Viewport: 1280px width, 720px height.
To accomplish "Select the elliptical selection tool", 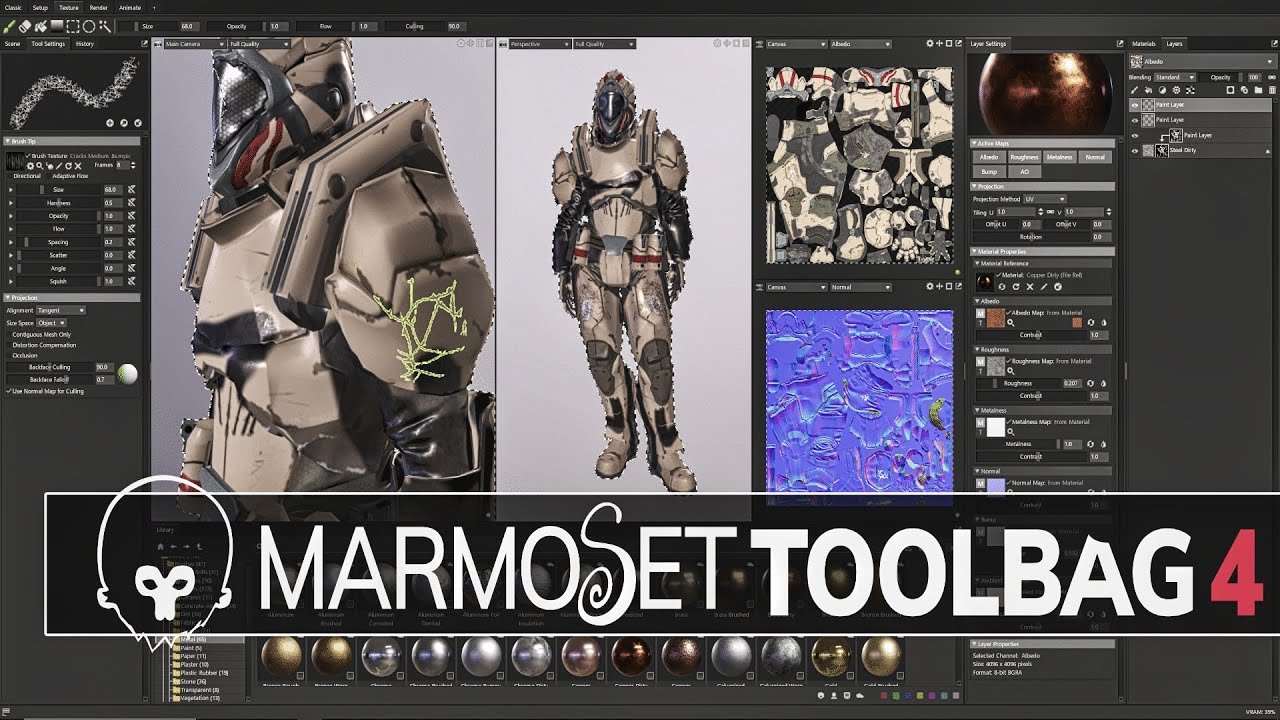I will coord(89,26).
